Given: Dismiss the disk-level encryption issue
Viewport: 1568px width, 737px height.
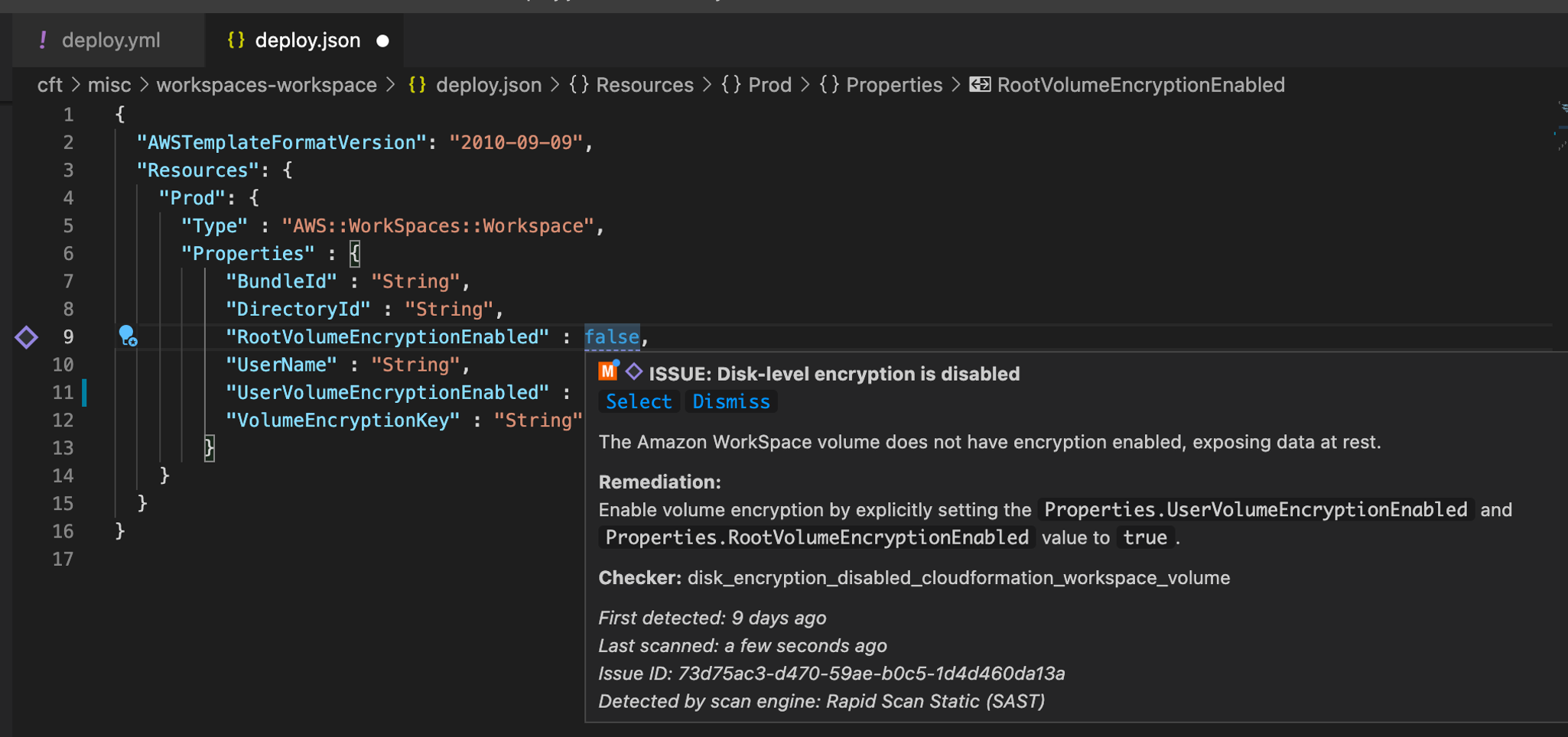Looking at the screenshot, I should click(x=730, y=401).
